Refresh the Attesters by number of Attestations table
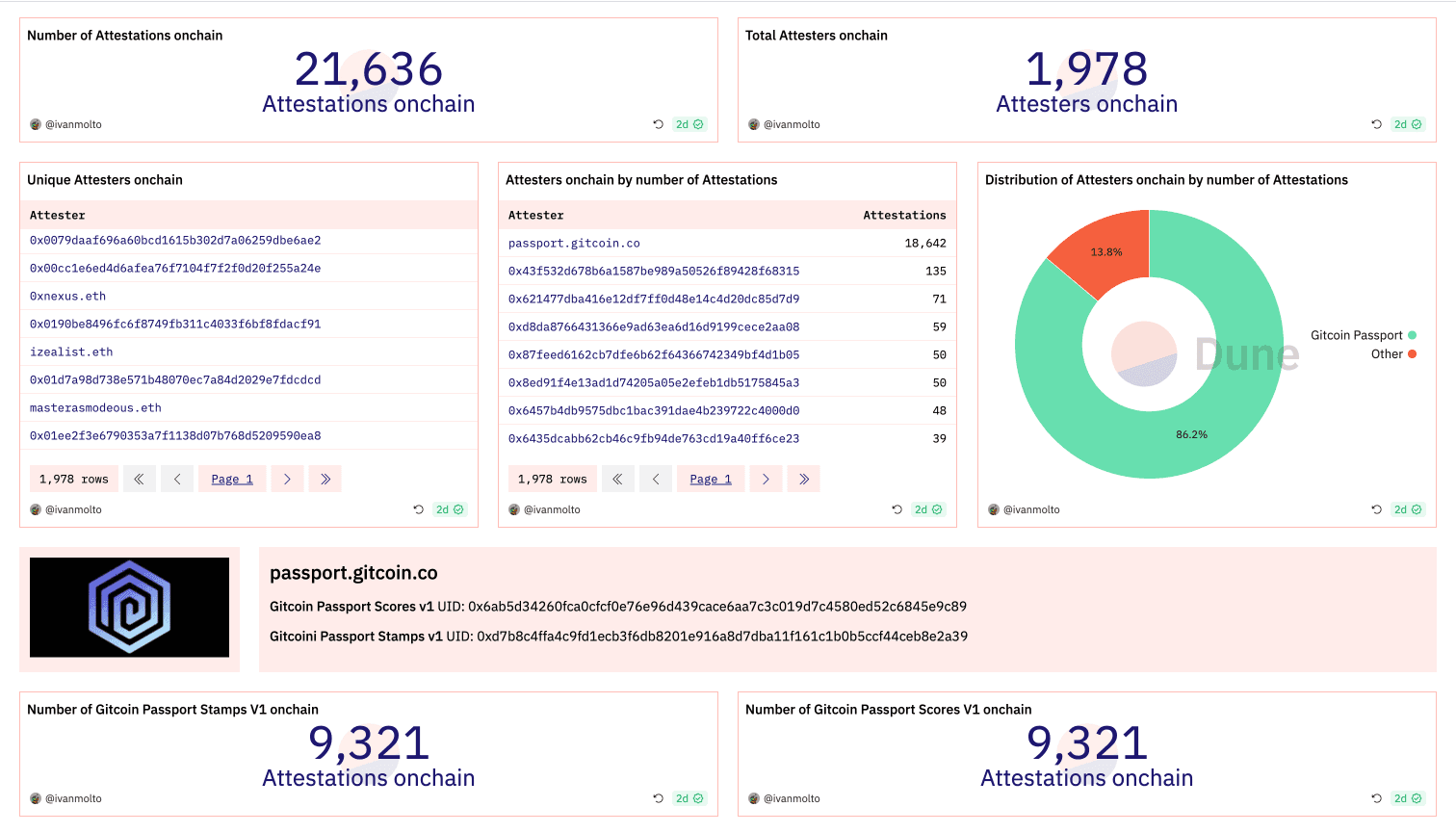Screen dimensions: 1456x833 pyautogui.click(x=897, y=509)
